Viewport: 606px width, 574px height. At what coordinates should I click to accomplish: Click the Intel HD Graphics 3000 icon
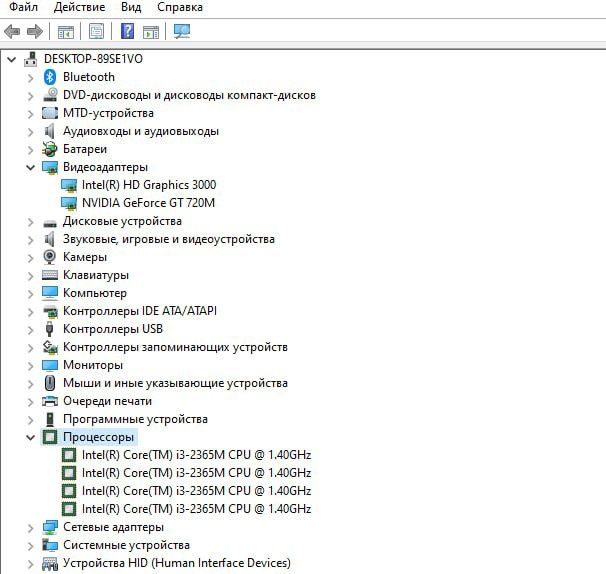(x=69, y=185)
